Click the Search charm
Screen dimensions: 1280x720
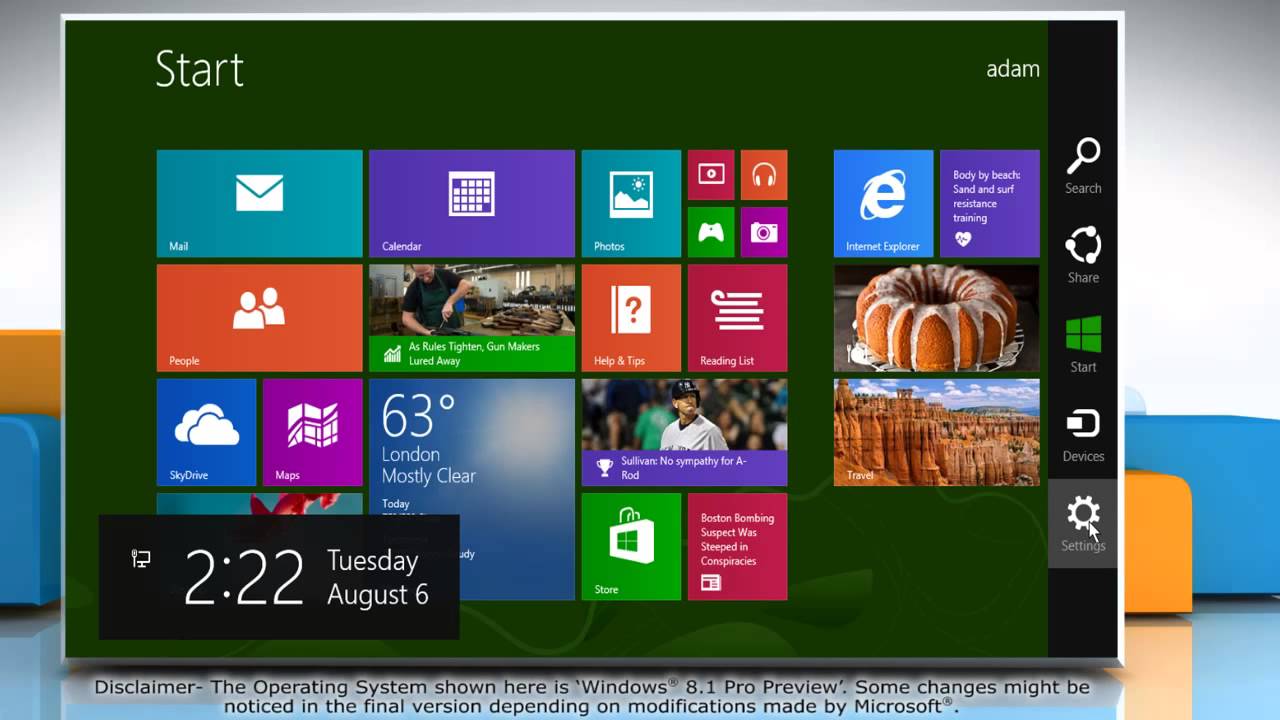pos(1083,166)
